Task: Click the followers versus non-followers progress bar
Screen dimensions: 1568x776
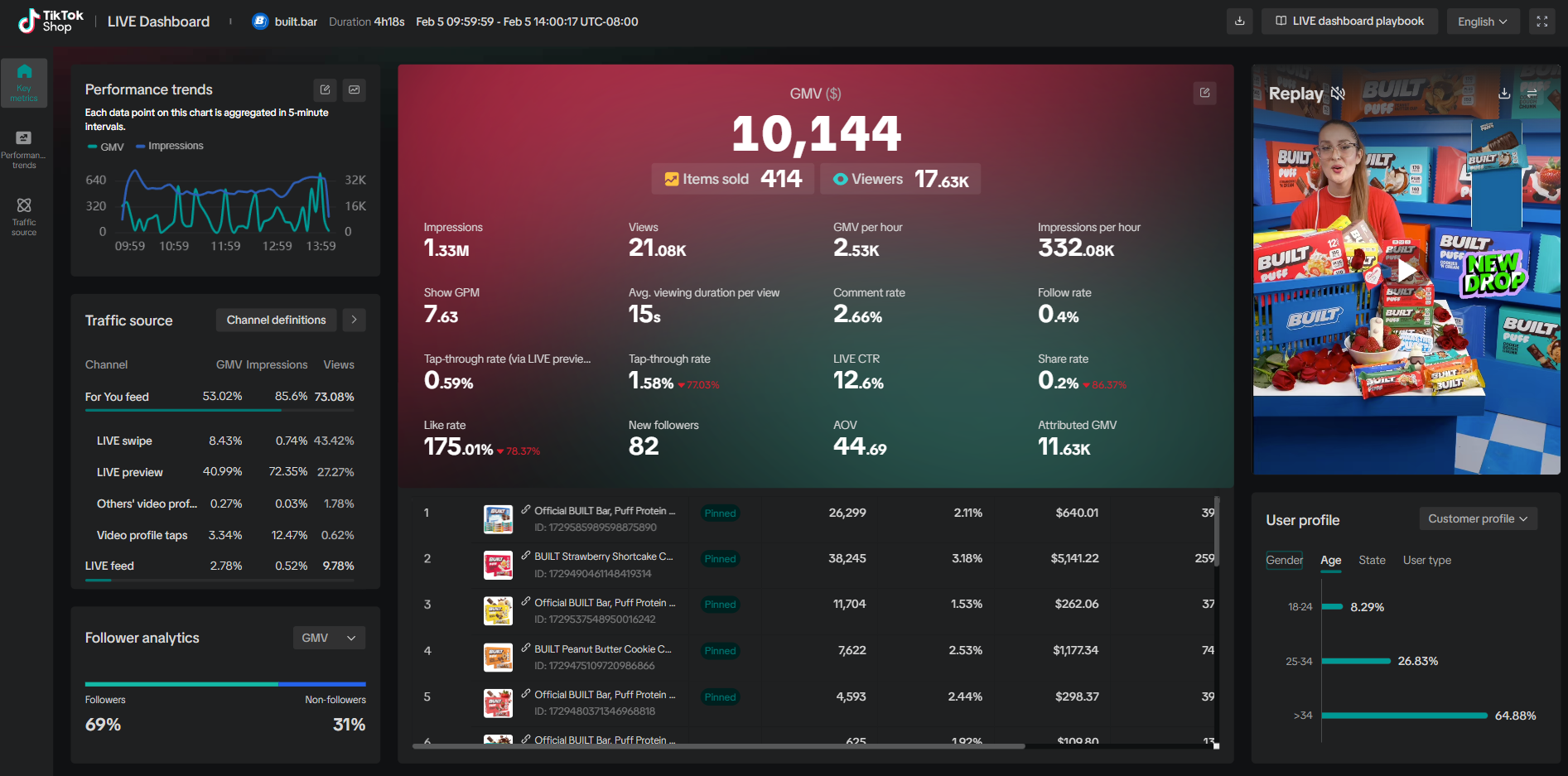Action: click(x=225, y=684)
